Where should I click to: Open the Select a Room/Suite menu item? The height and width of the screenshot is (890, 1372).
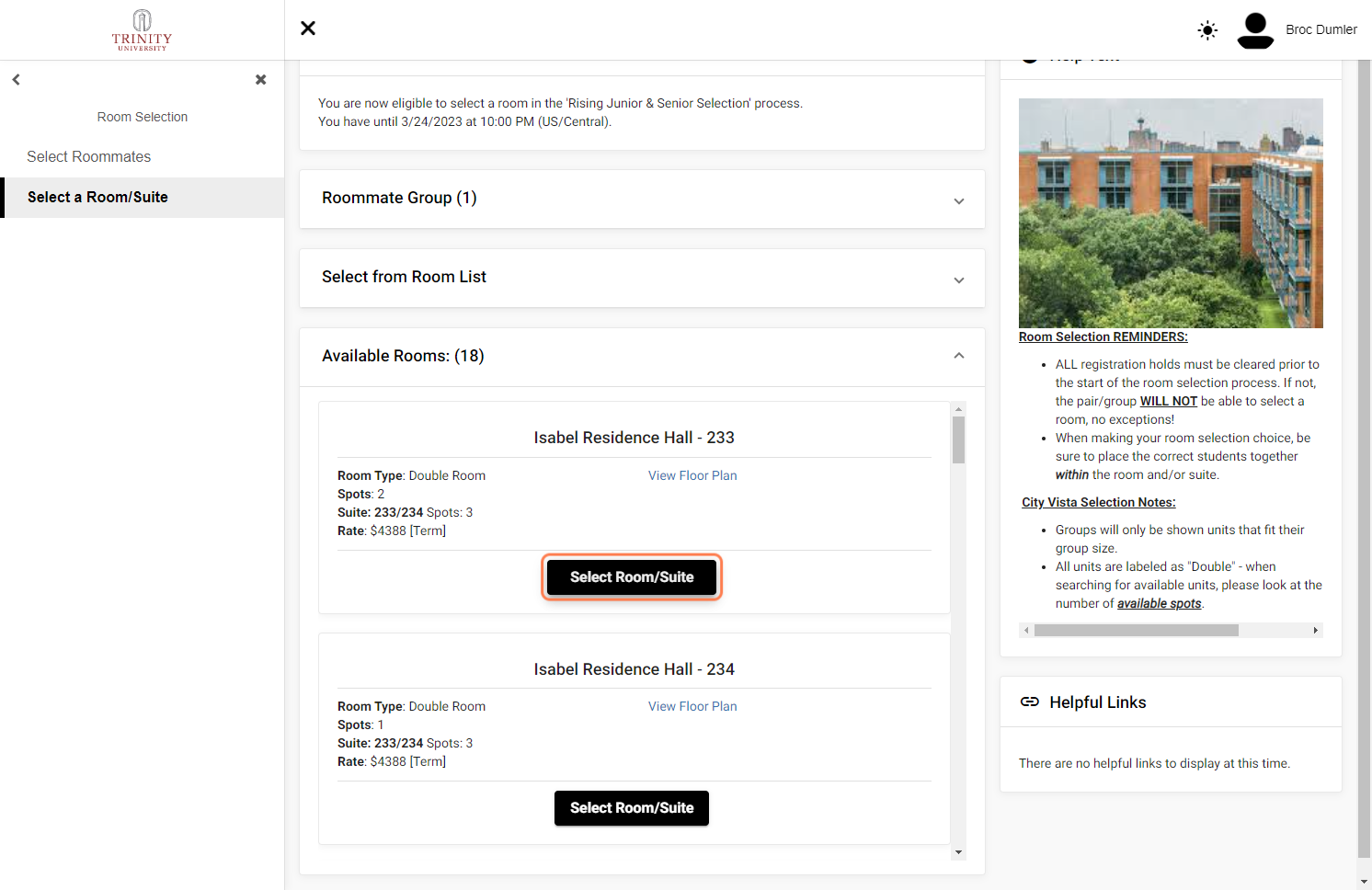click(143, 198)
